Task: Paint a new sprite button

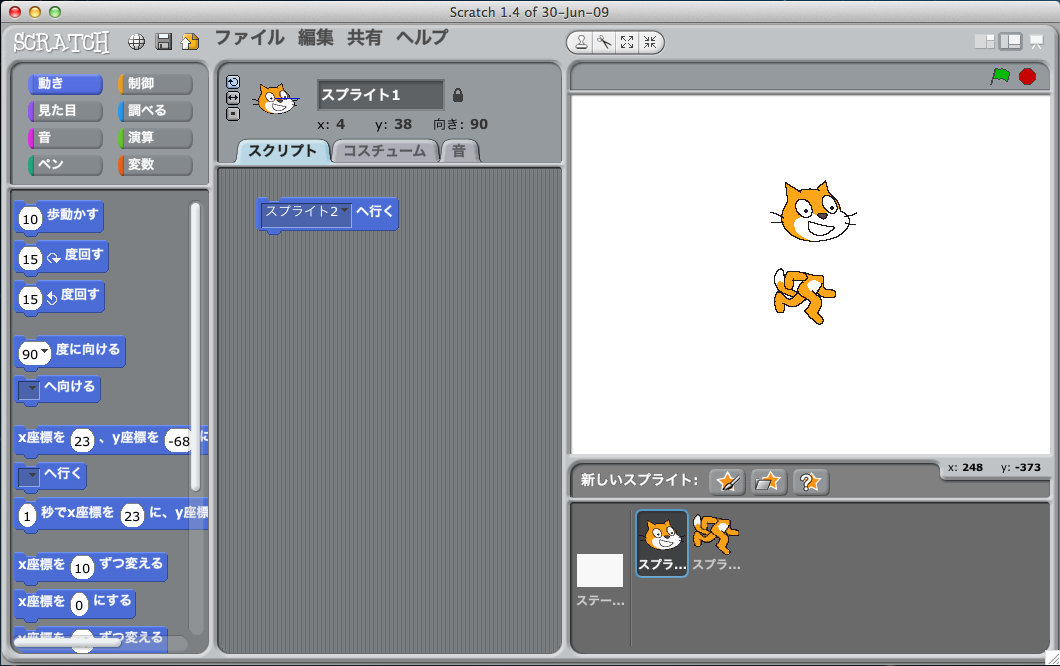Action: 727,481
